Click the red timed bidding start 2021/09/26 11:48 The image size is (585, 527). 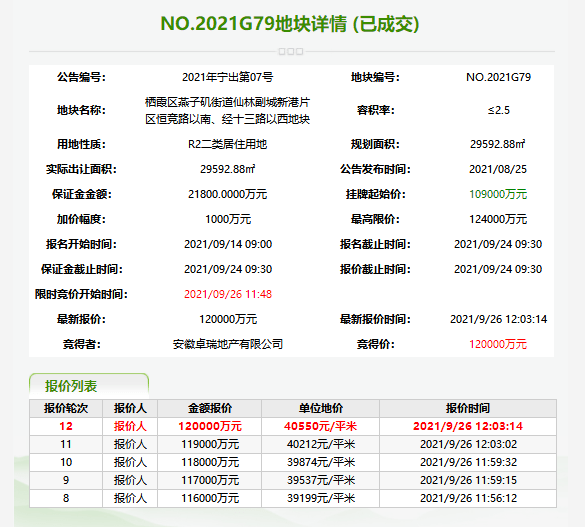(228, 294)
